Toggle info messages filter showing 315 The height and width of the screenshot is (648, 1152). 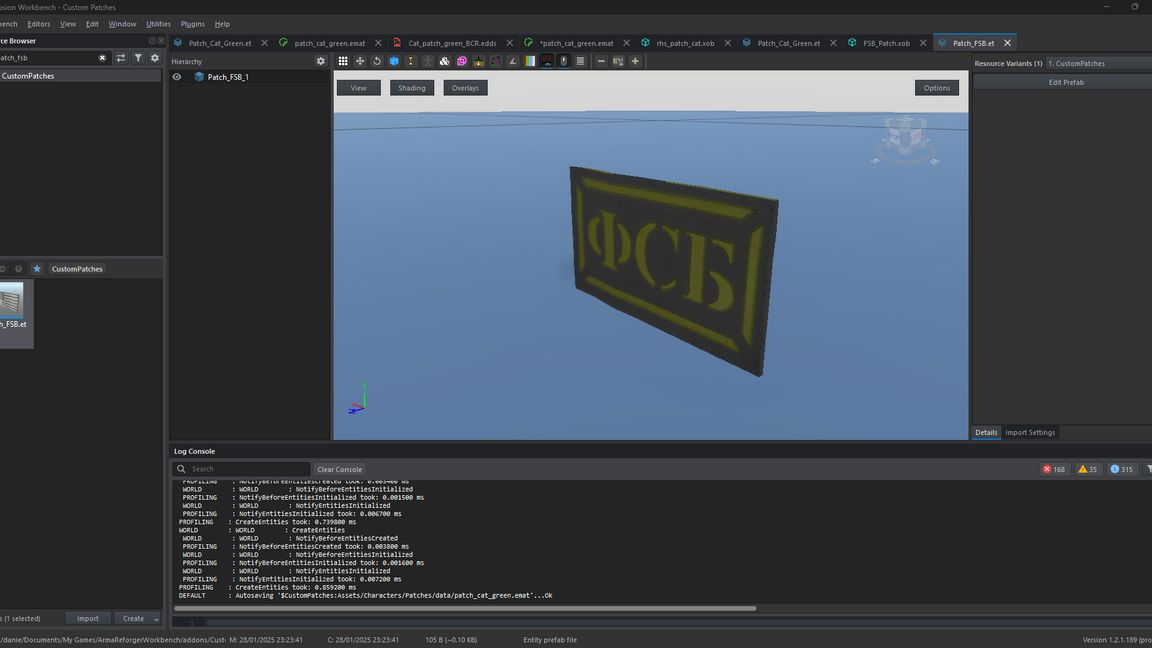(1122, 469)
